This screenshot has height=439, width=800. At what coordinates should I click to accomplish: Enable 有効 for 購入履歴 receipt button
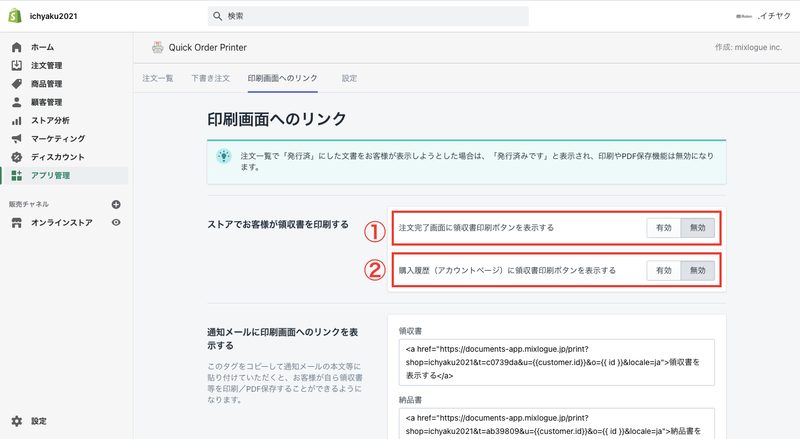pyautogui.click(x=664, y=271)
